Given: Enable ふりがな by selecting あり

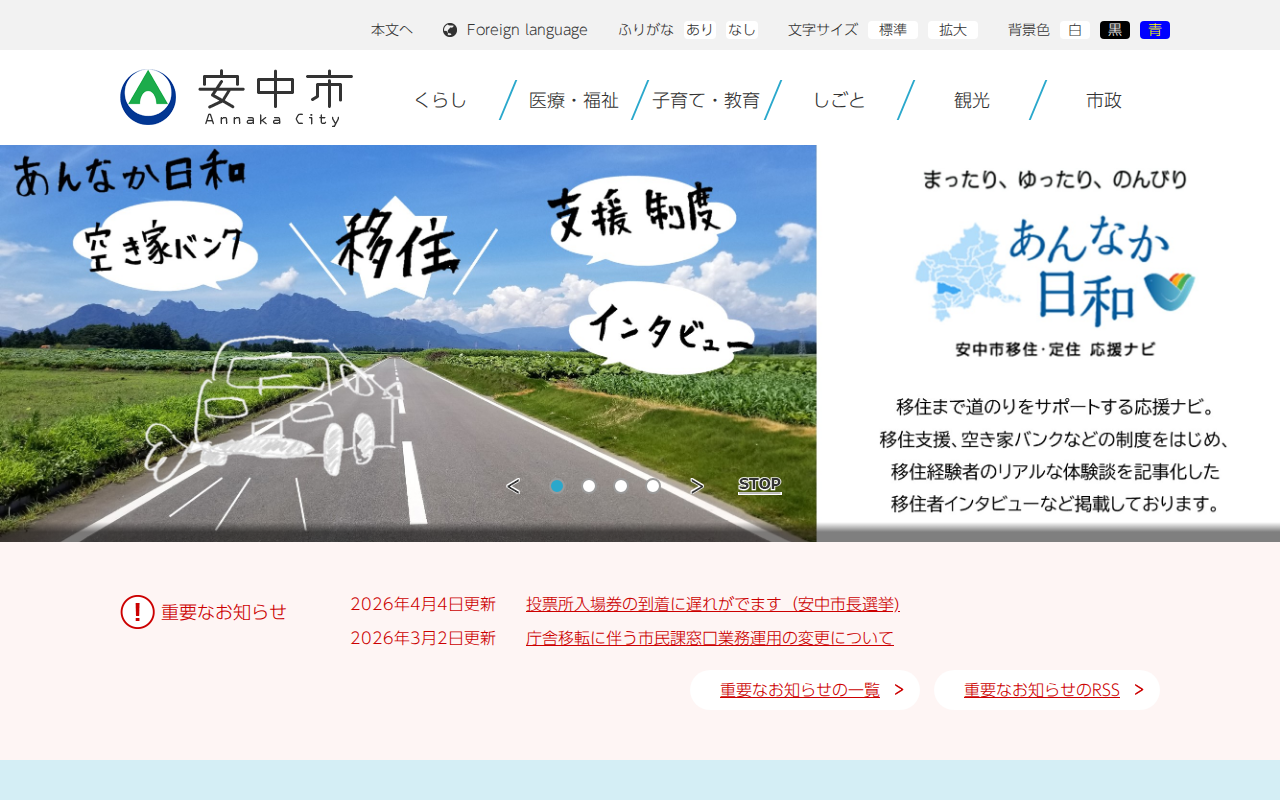Looking at the screenshot, I should 698,29.
